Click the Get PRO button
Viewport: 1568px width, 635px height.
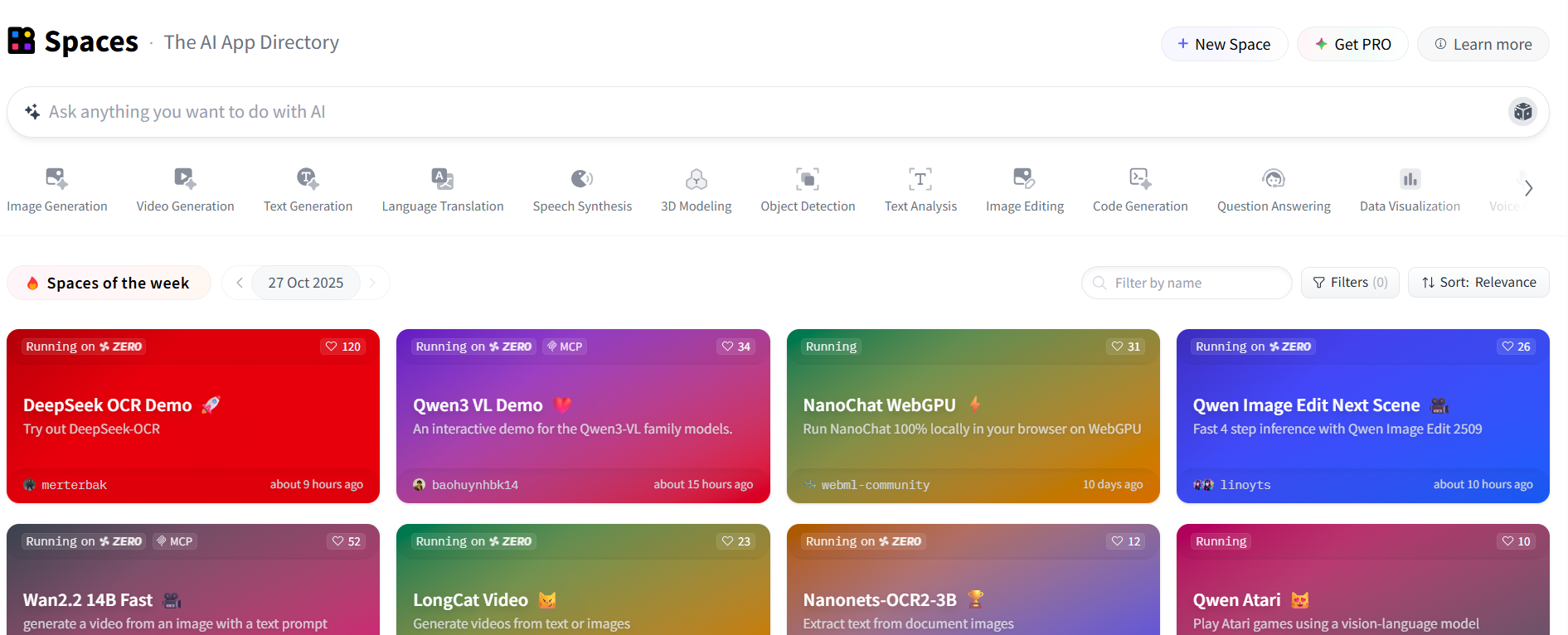[x=1352, y=44]
